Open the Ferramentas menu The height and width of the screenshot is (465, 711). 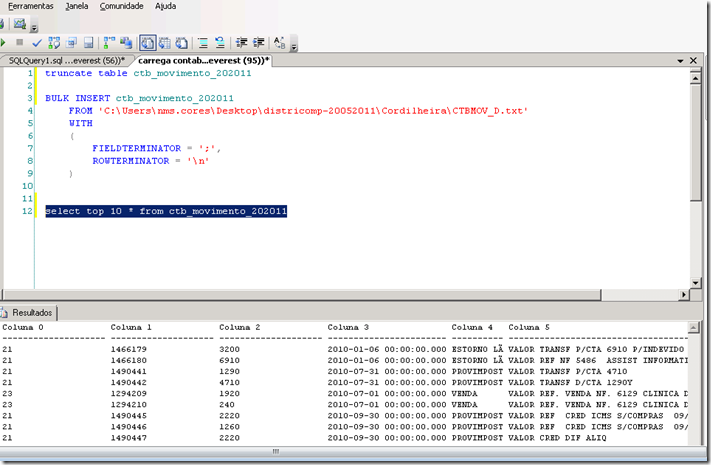(x=30, y=6)
